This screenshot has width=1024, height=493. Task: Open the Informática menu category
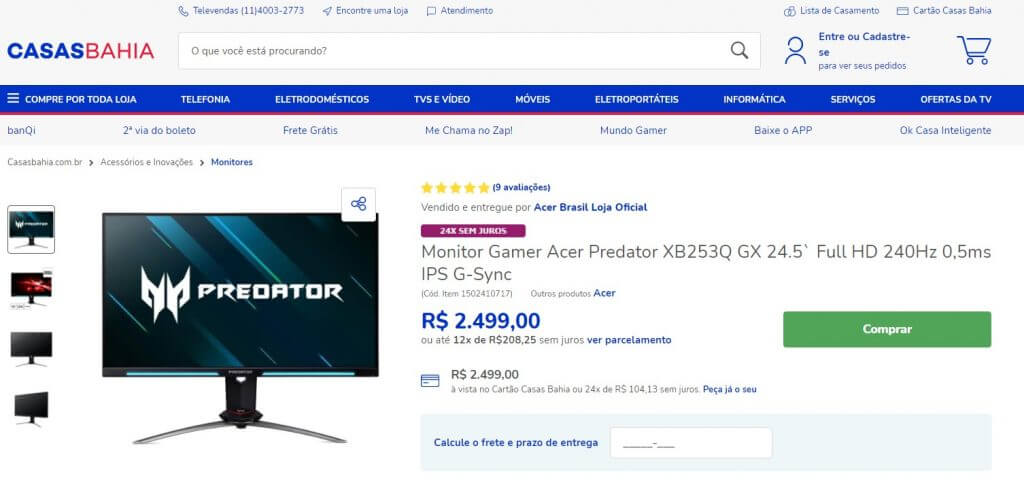(754, 99)
